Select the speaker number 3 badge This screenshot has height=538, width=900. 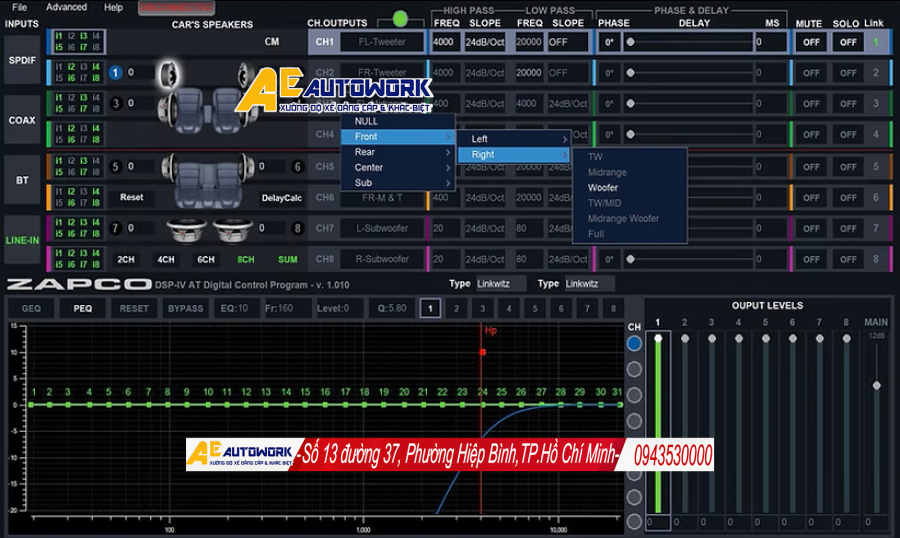coord(116,103)
